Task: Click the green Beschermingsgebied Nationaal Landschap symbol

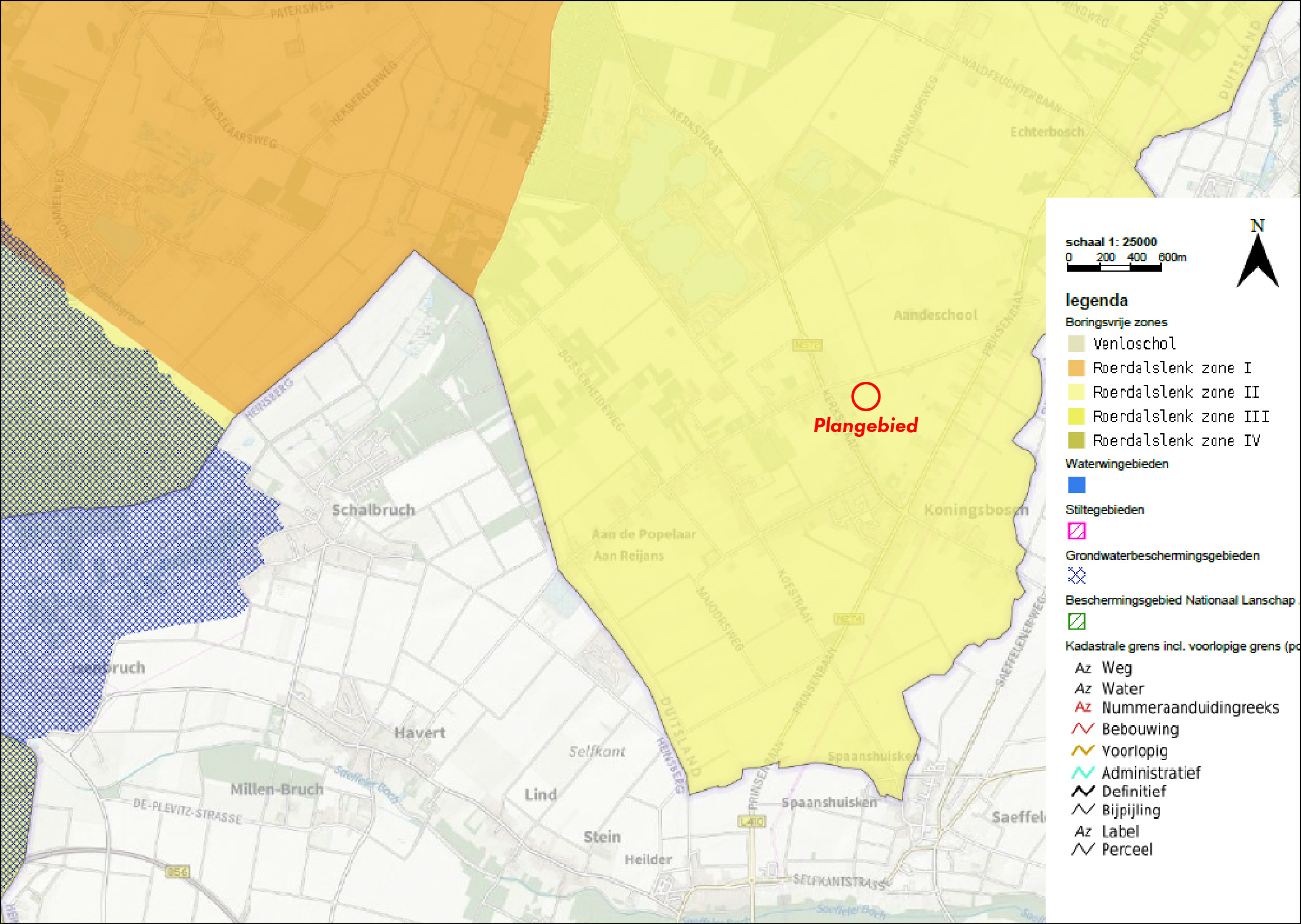Action: tap(1076, 622)
